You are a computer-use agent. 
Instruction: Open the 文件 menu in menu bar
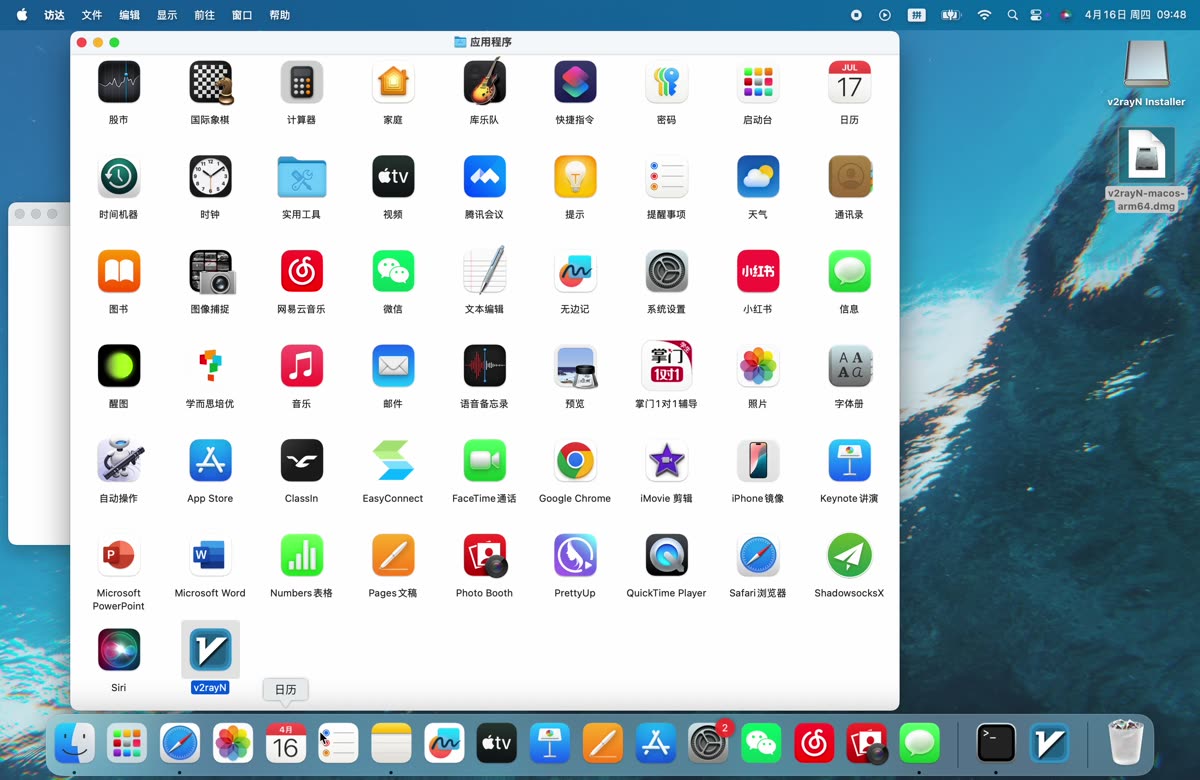(92, 15)
